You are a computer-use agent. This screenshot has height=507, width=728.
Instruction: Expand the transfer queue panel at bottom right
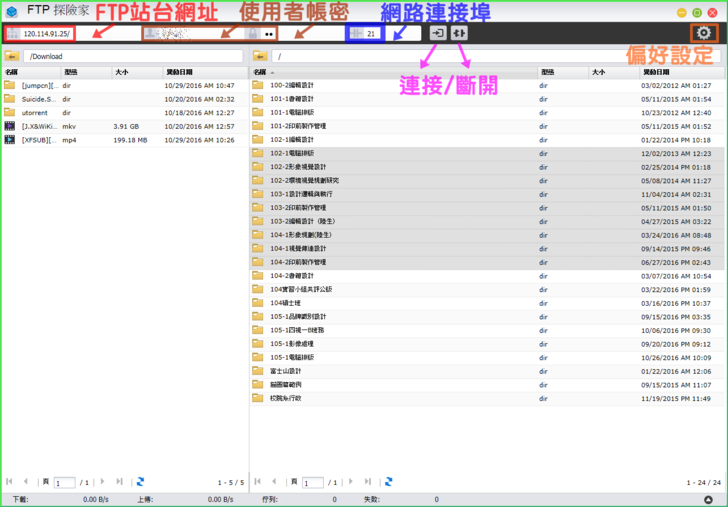pyautogui.click(x=708, y=499)
